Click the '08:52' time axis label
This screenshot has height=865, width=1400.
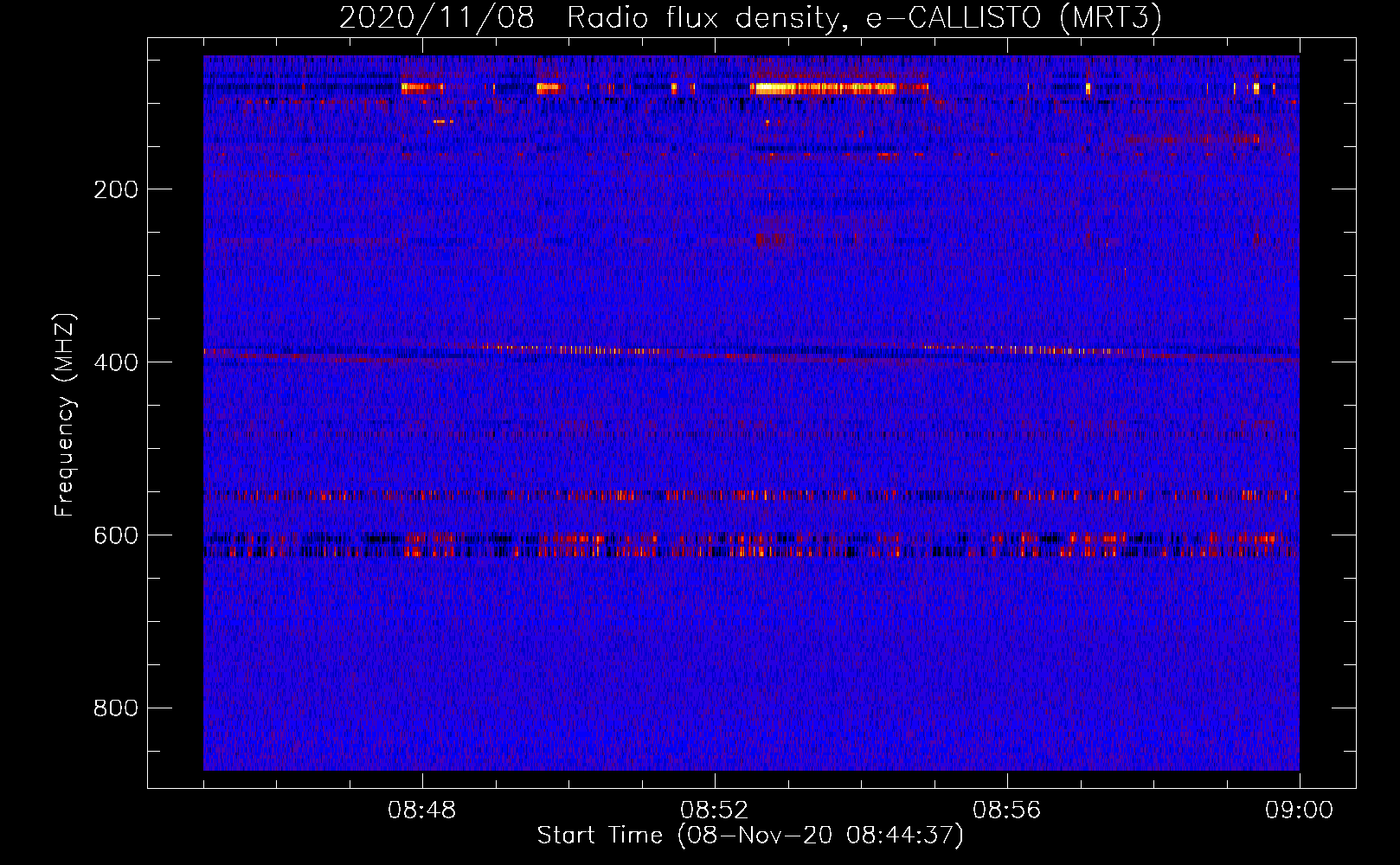715,811
